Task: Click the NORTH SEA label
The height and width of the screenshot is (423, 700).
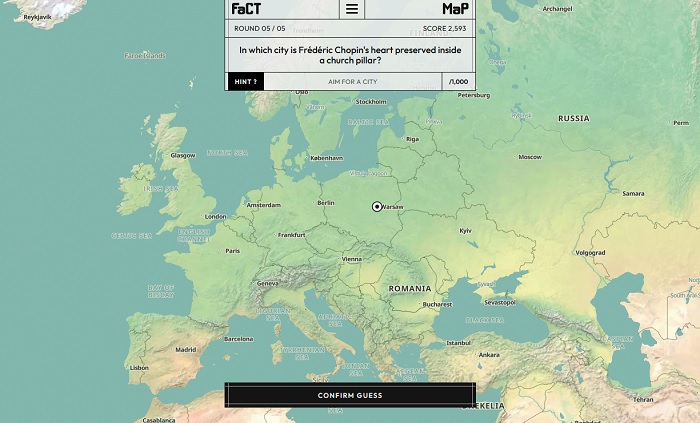Action: click(227, 153)
